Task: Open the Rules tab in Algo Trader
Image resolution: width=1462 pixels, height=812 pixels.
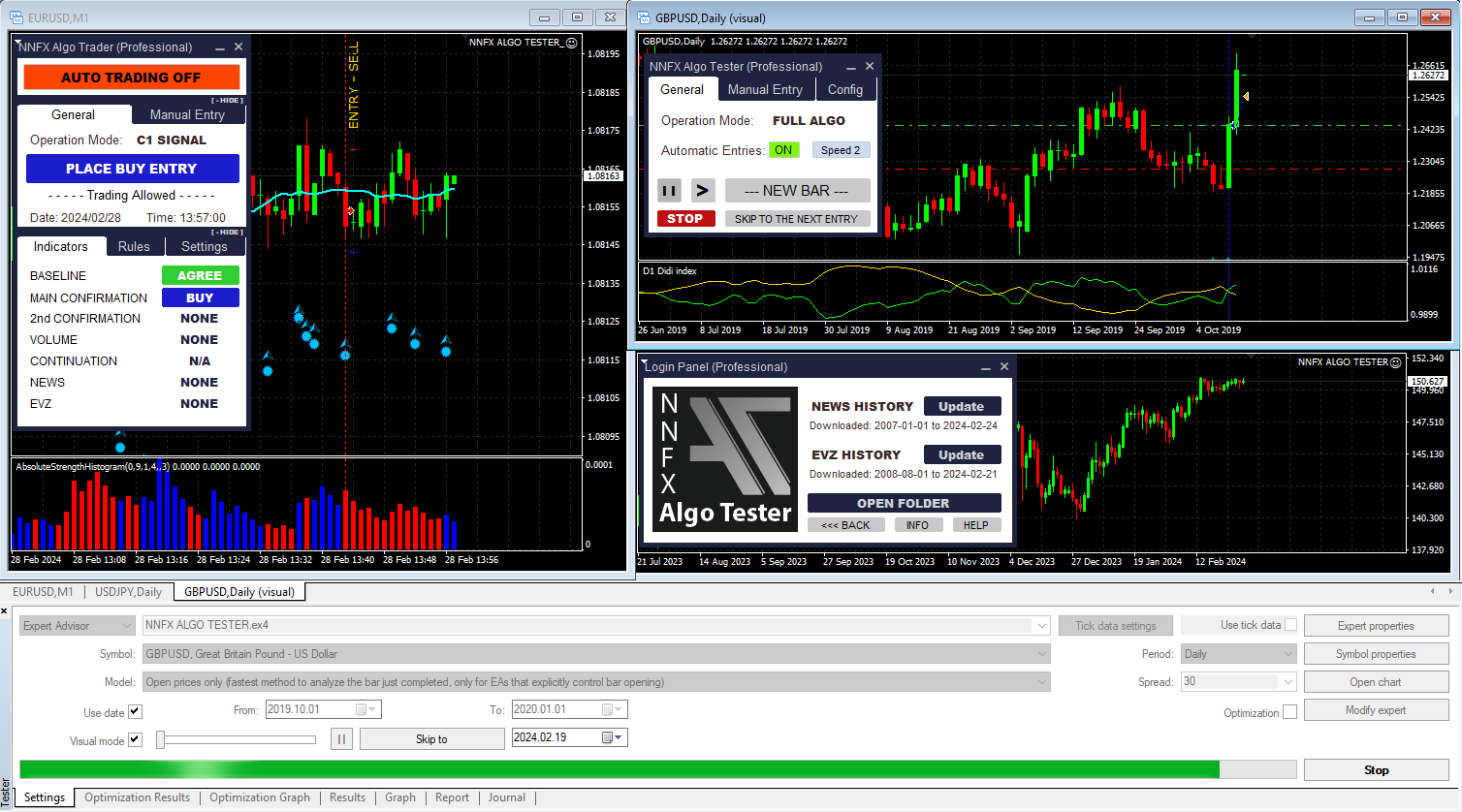Action: 134,246
